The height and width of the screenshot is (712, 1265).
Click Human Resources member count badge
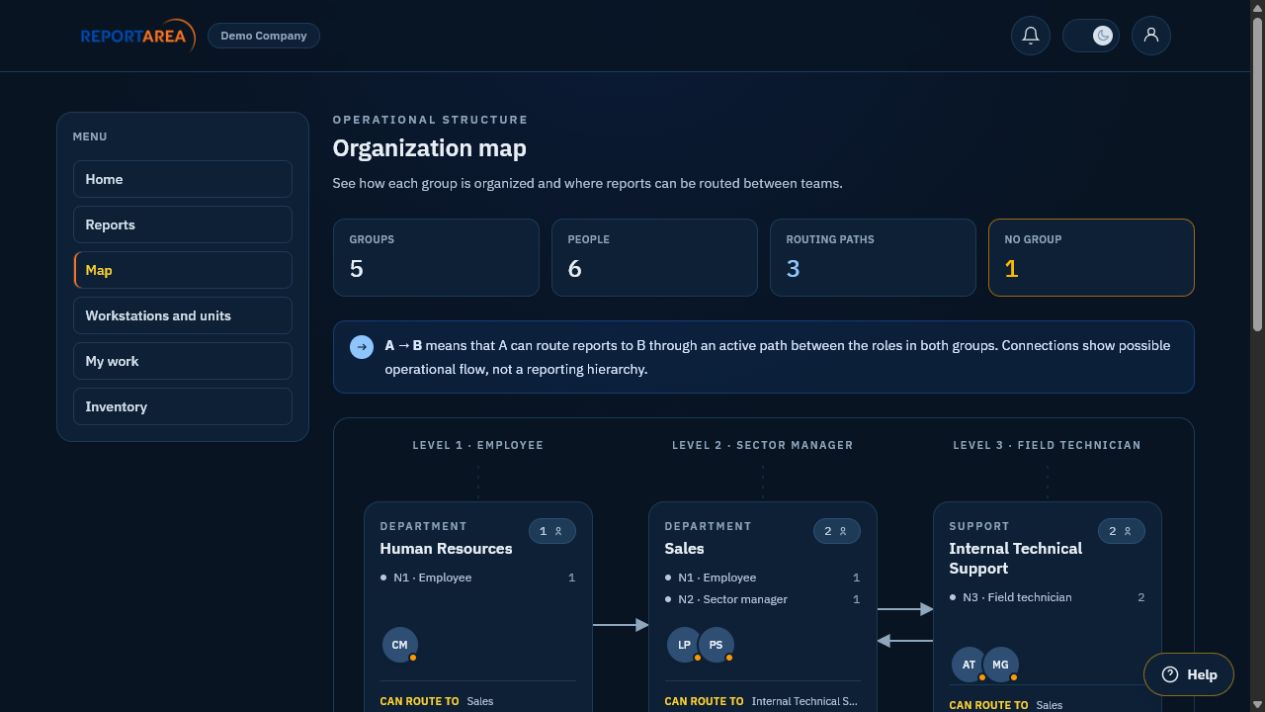(552, 531)
